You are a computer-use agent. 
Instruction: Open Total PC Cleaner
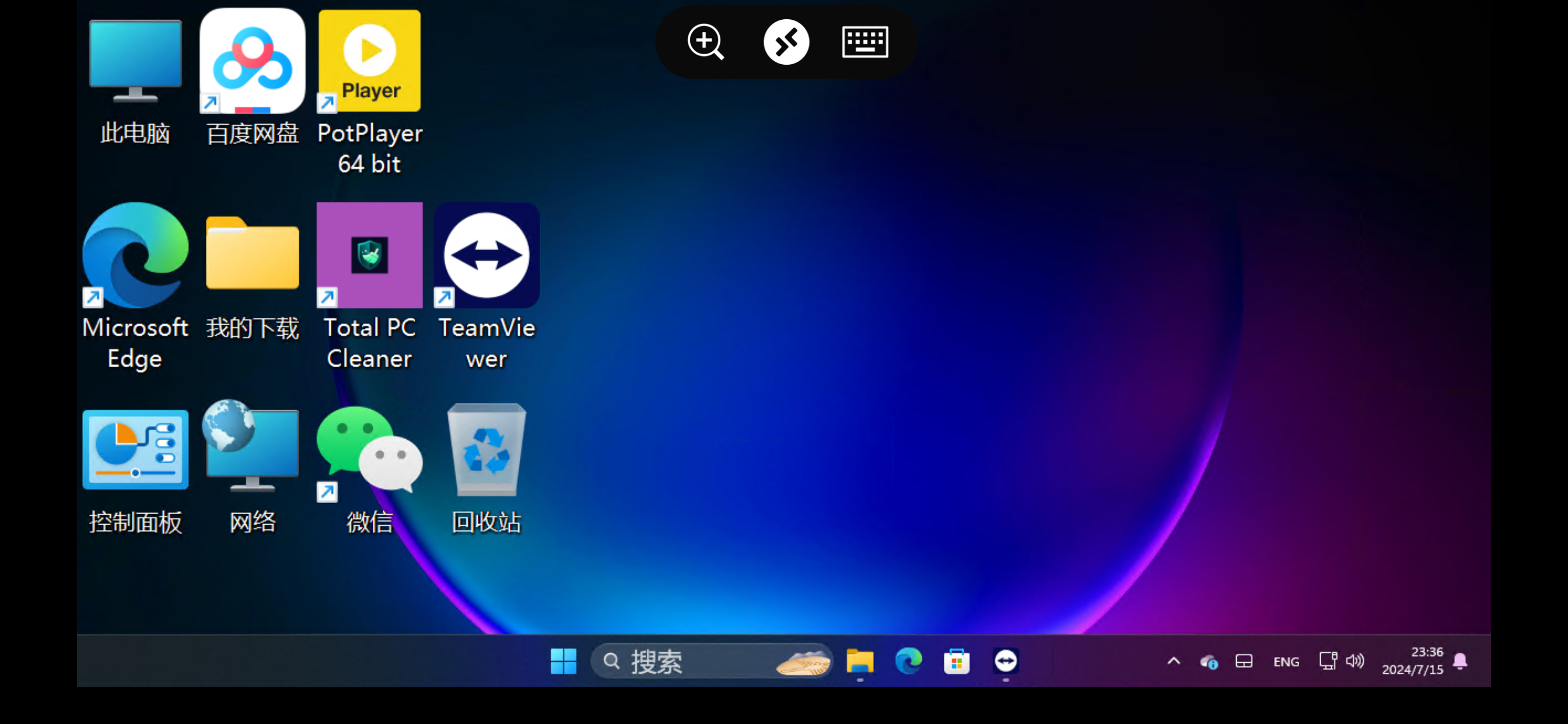click(368, 255)
